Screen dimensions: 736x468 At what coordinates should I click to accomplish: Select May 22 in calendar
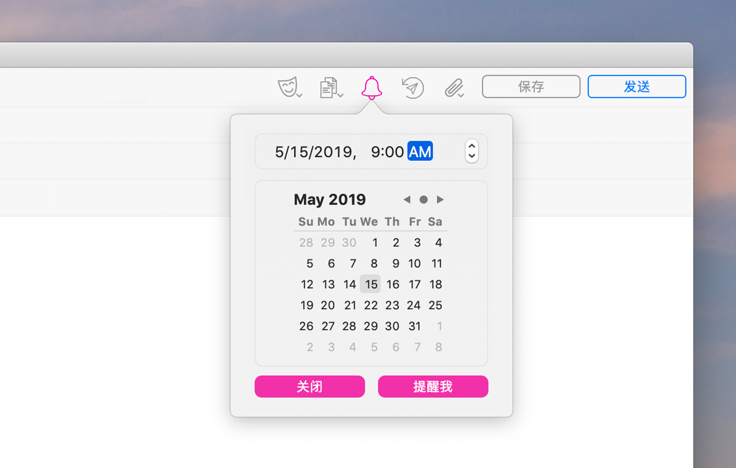tap(371, 305)
